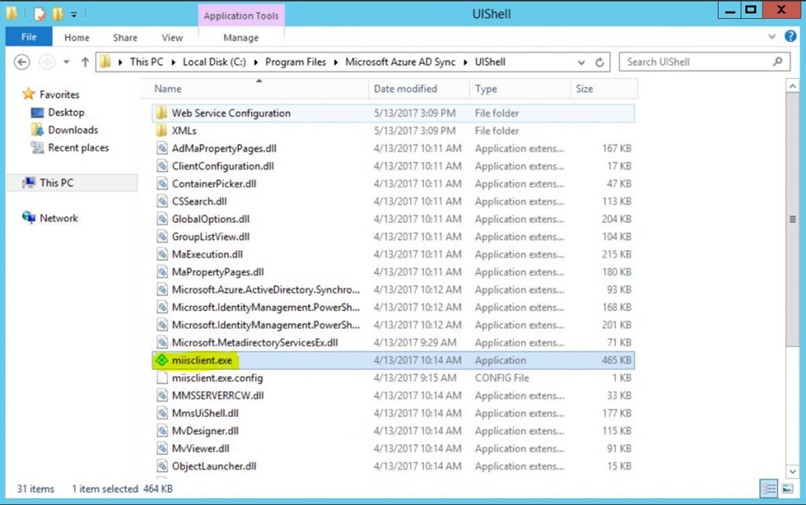
Task: Click the folder icon in the address bar
Action: 105,62
